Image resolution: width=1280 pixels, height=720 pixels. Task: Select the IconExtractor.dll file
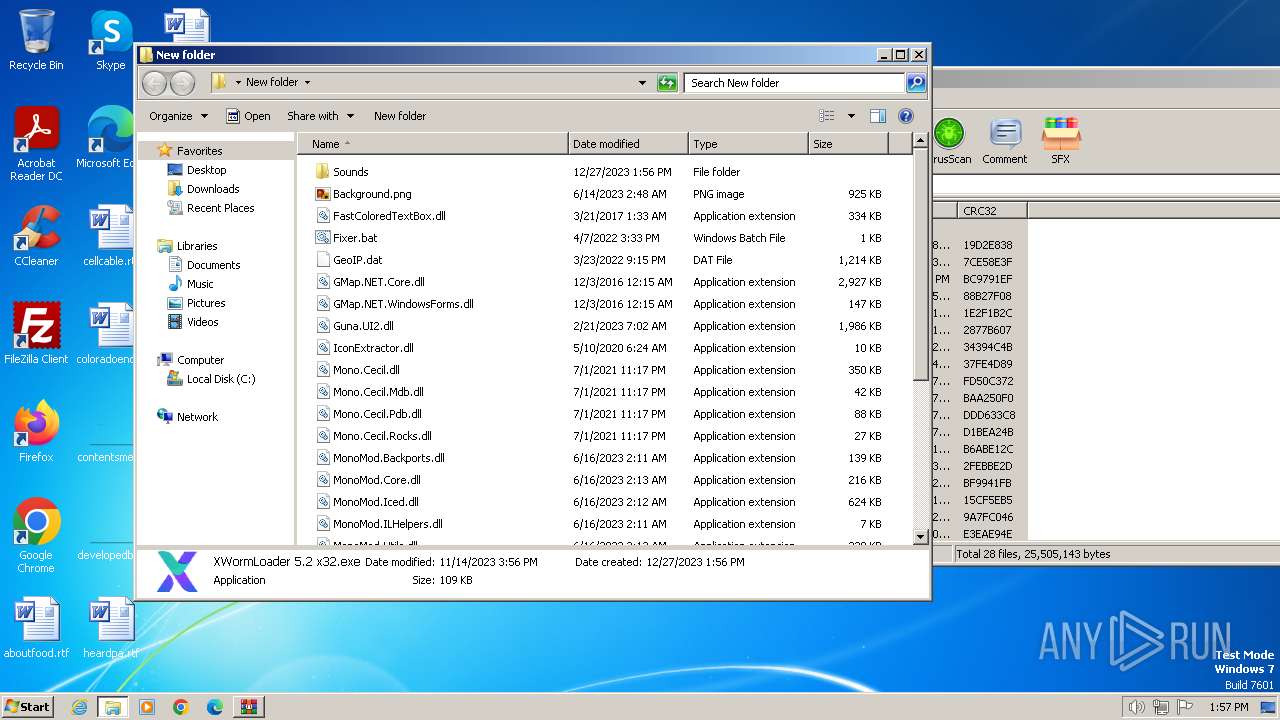[373, 348]
